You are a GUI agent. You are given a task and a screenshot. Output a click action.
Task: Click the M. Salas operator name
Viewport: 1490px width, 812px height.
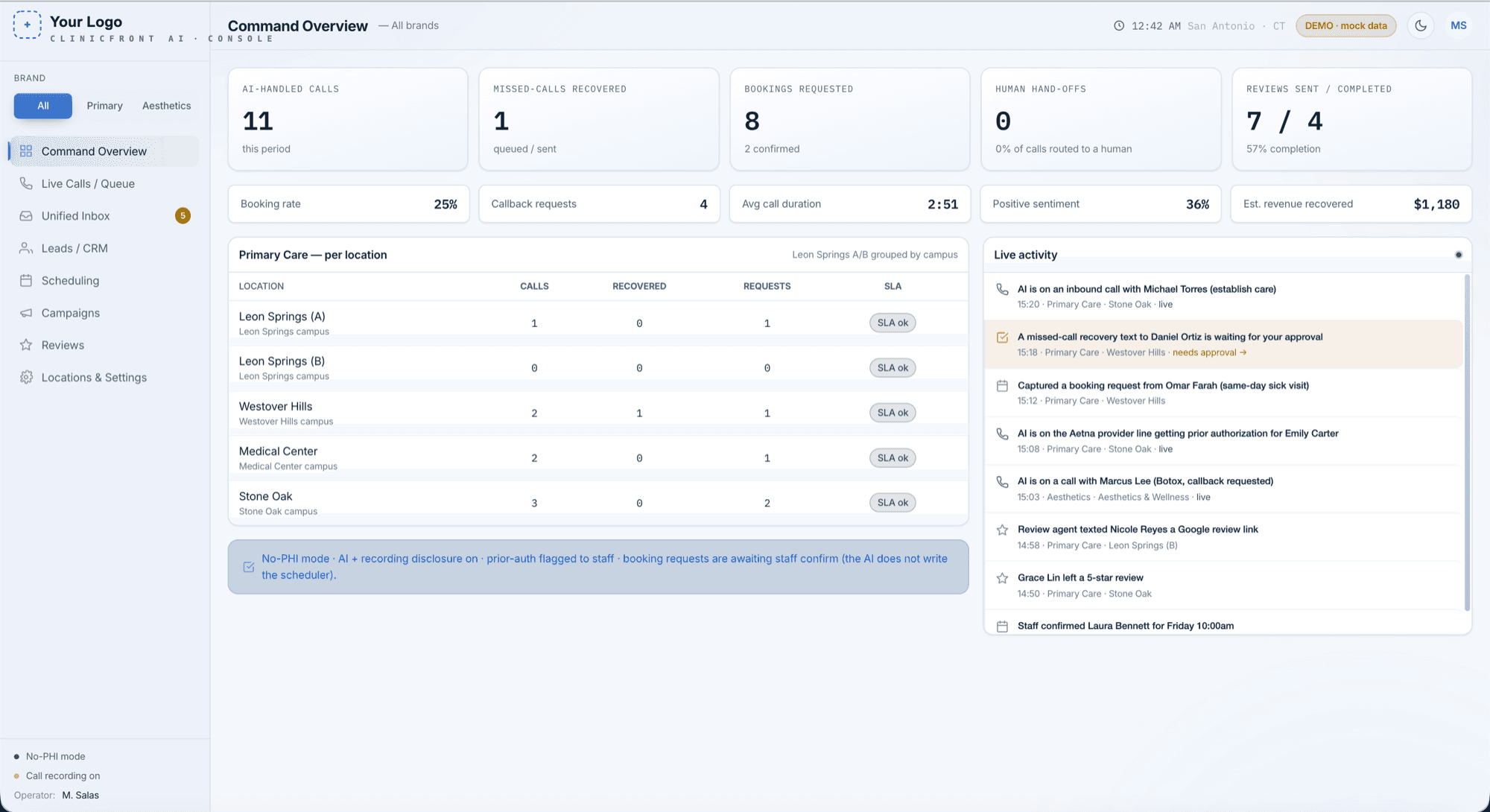coord(80,795)
